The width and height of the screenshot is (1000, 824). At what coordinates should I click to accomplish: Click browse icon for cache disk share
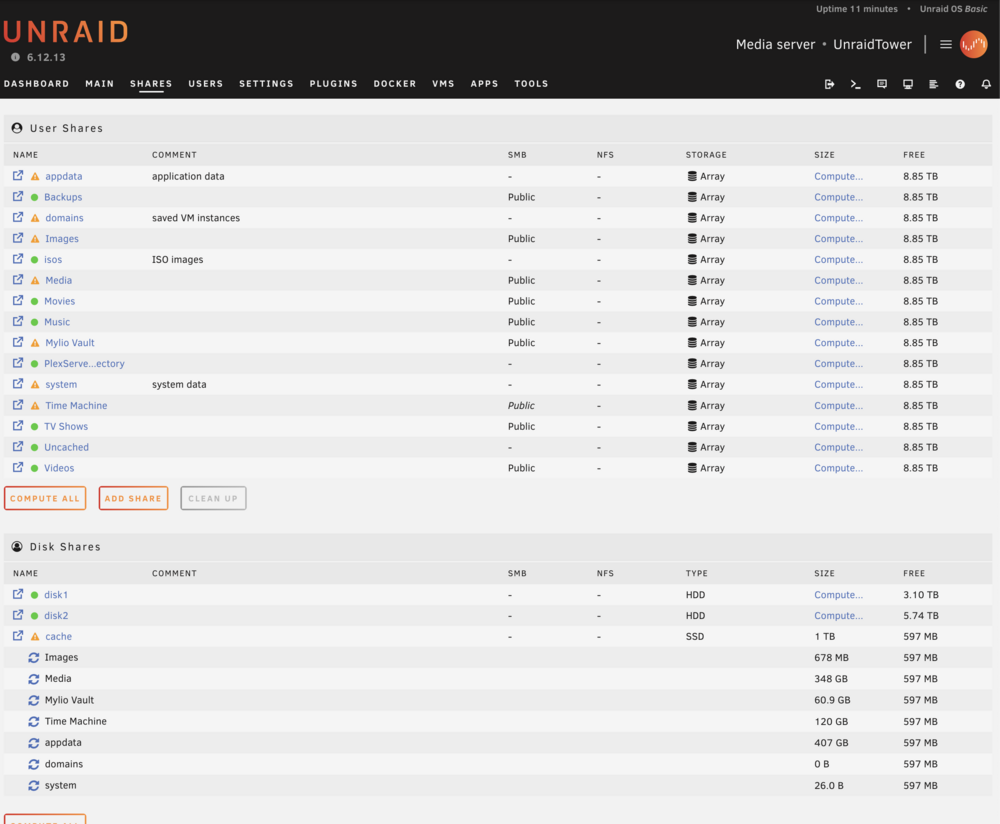(18, 636)
